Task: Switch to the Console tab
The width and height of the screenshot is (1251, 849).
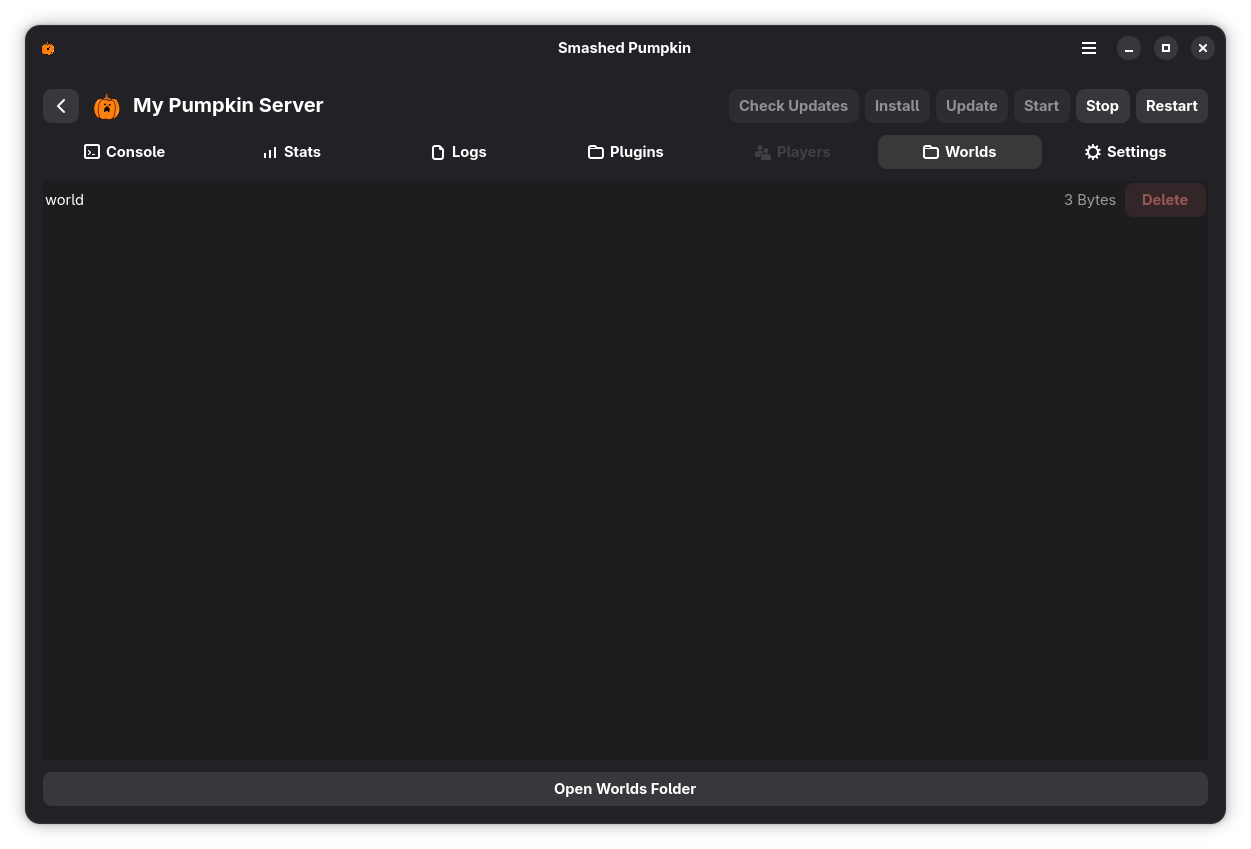Action: click(125, 152)
